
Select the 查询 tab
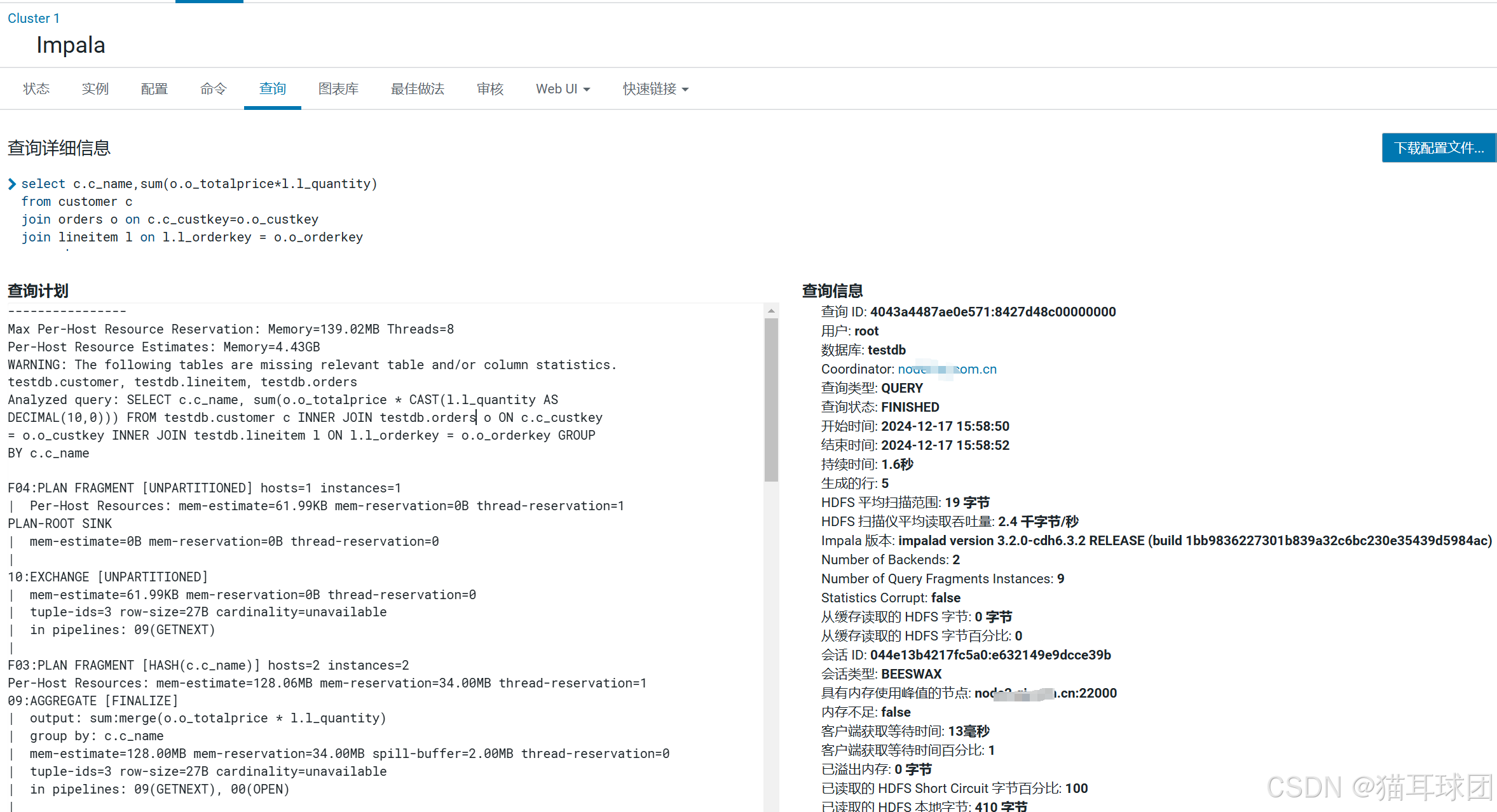pos(273,89)
